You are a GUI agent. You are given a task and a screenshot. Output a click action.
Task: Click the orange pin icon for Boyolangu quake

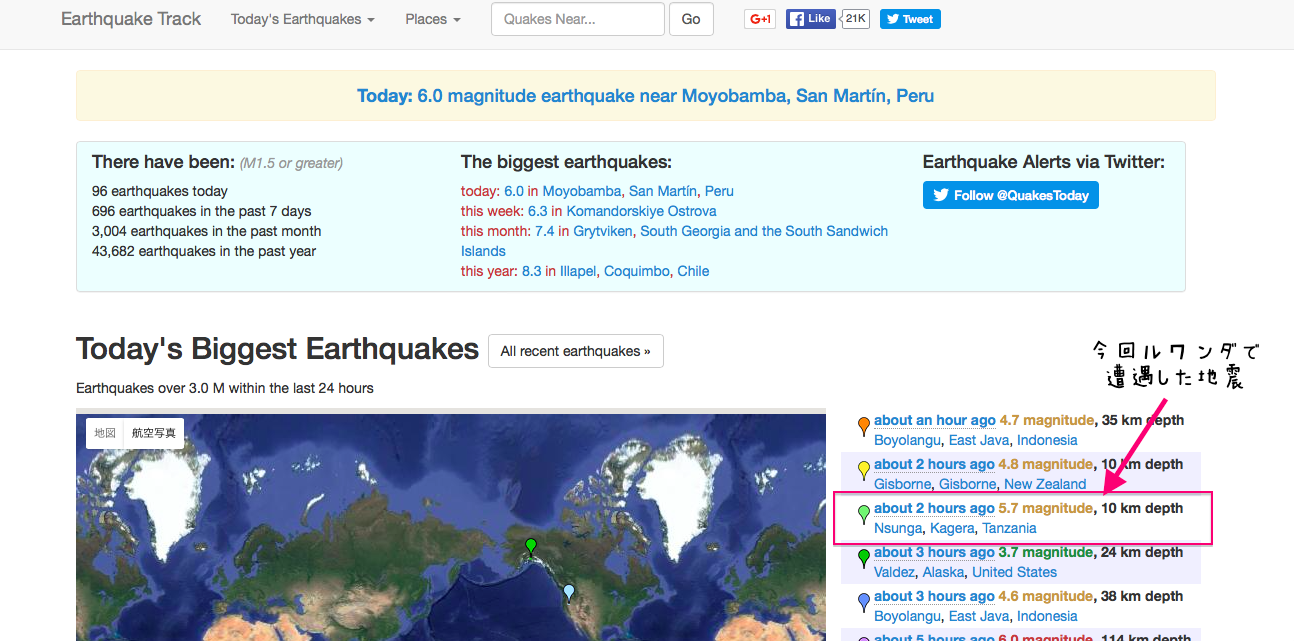[x=864, y=426]
